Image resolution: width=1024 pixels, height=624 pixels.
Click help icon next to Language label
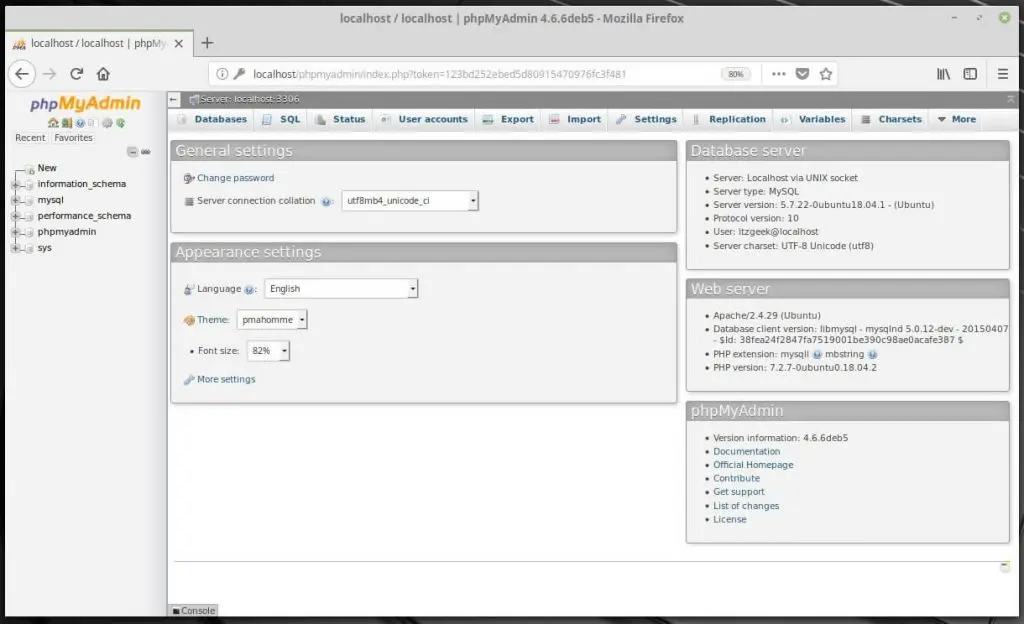[x=249, y=290]
